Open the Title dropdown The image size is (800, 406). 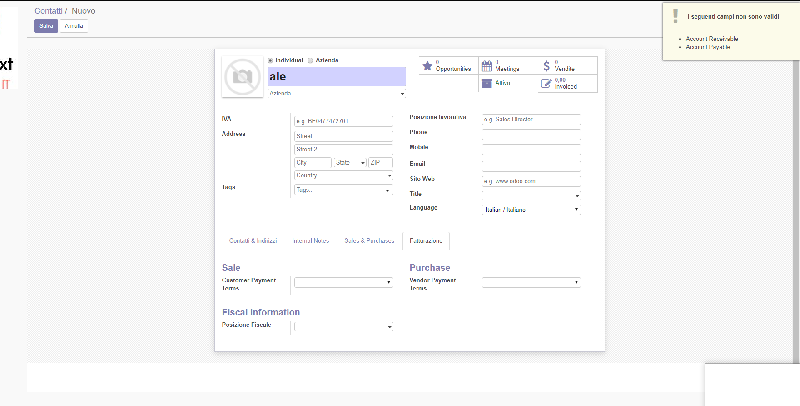tap(531, 195)
